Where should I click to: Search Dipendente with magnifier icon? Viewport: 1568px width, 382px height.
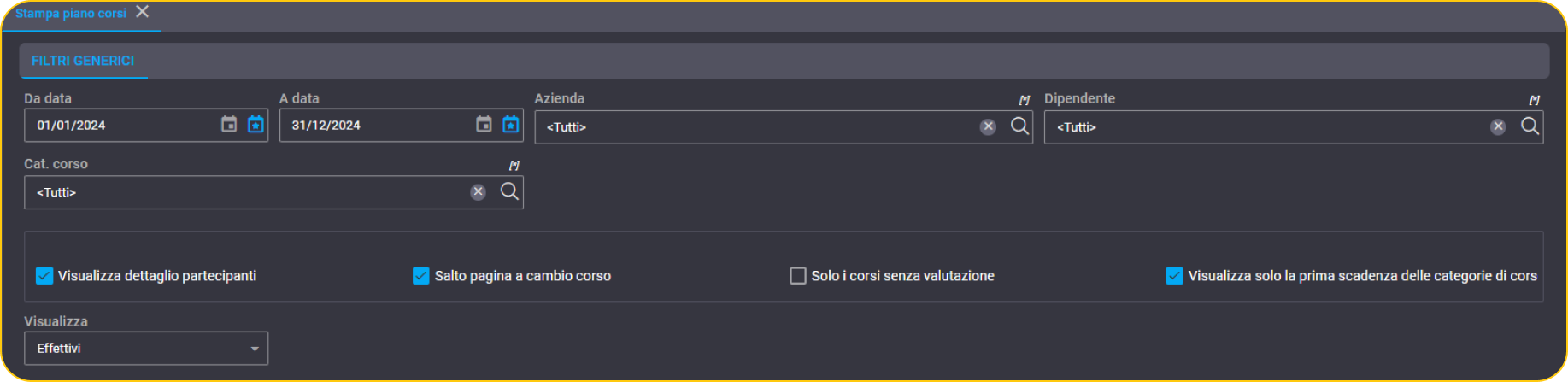point(1530,126)
